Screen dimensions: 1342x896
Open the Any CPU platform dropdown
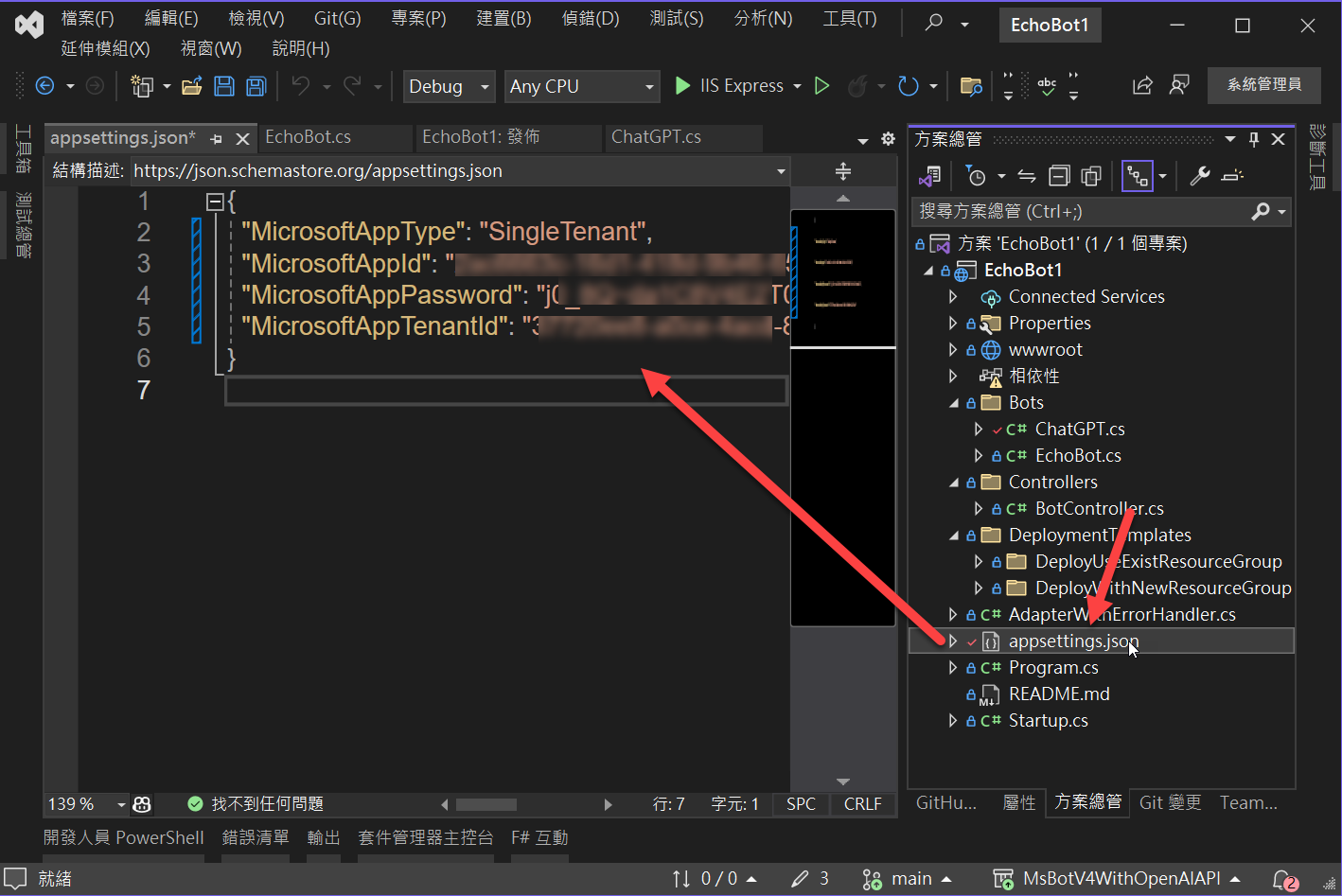582,86
